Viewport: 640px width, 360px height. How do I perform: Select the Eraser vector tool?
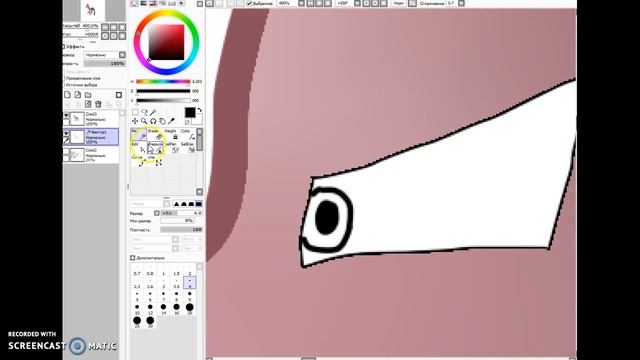(x=155, y=135)
